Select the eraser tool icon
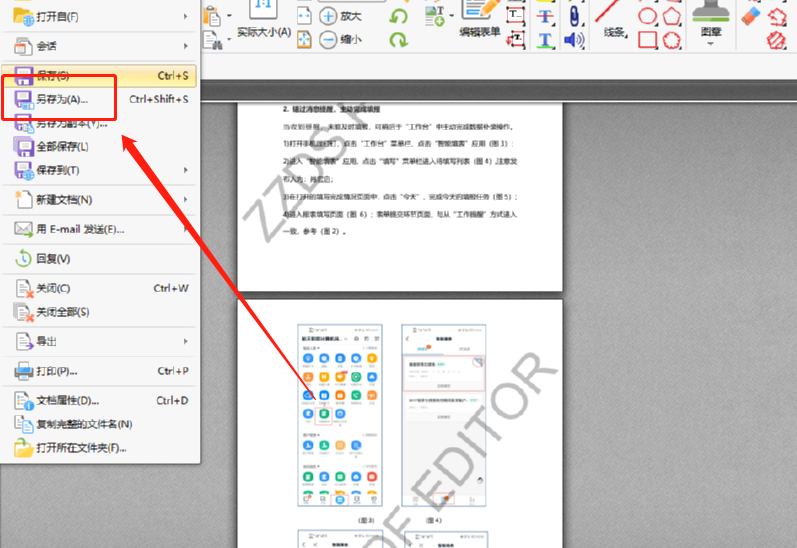 coord(750,14)
